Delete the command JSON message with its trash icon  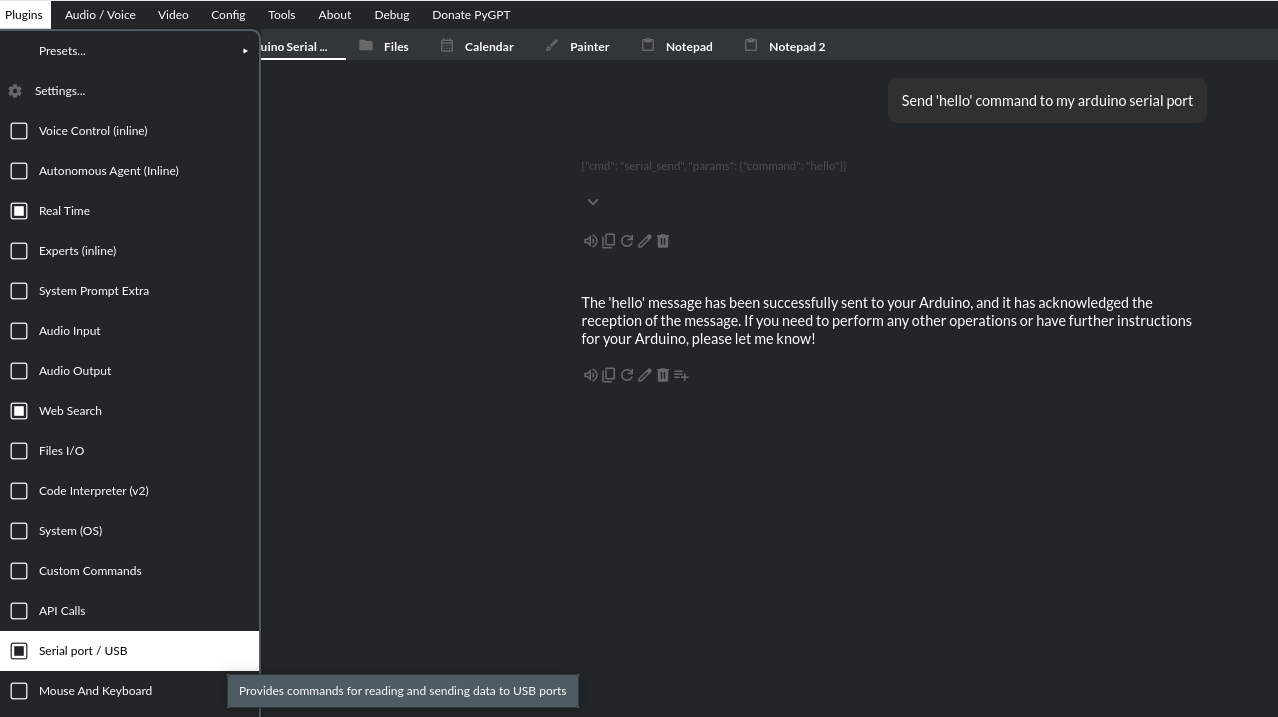662,241
